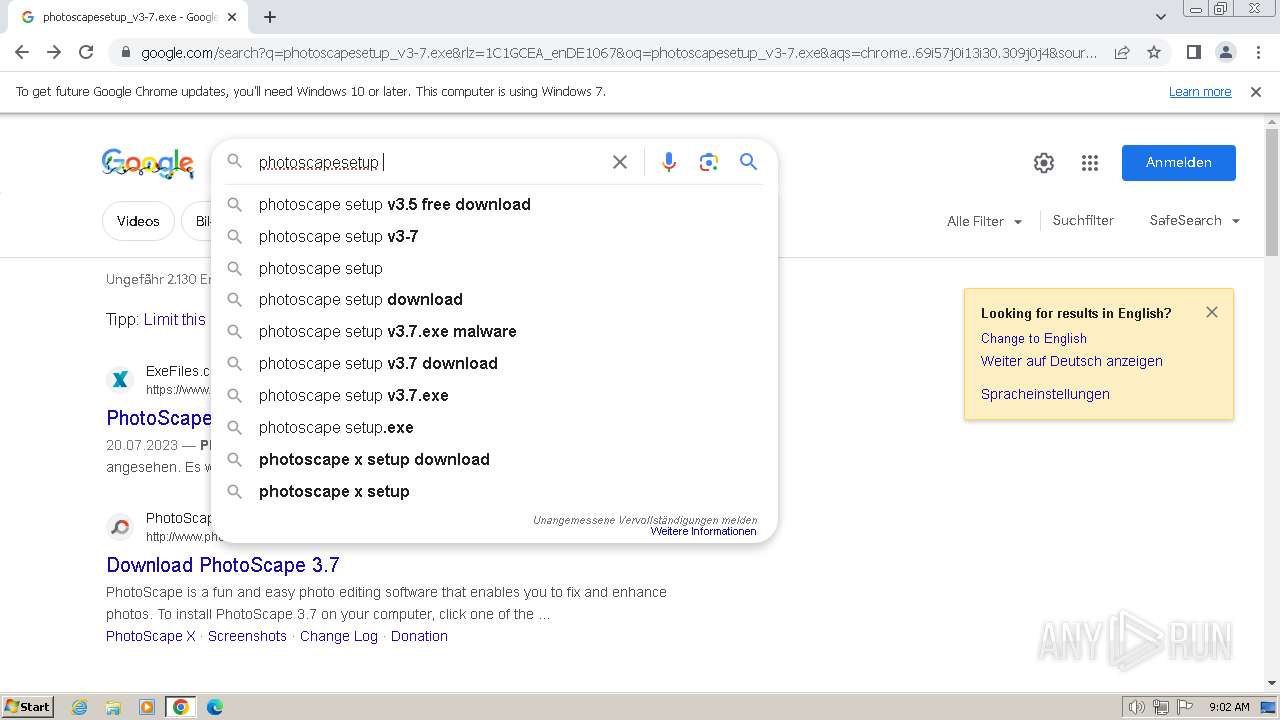Open the Google apps grid
The width and height of the screenshot is (1280, 720).
click(1090, 163)
